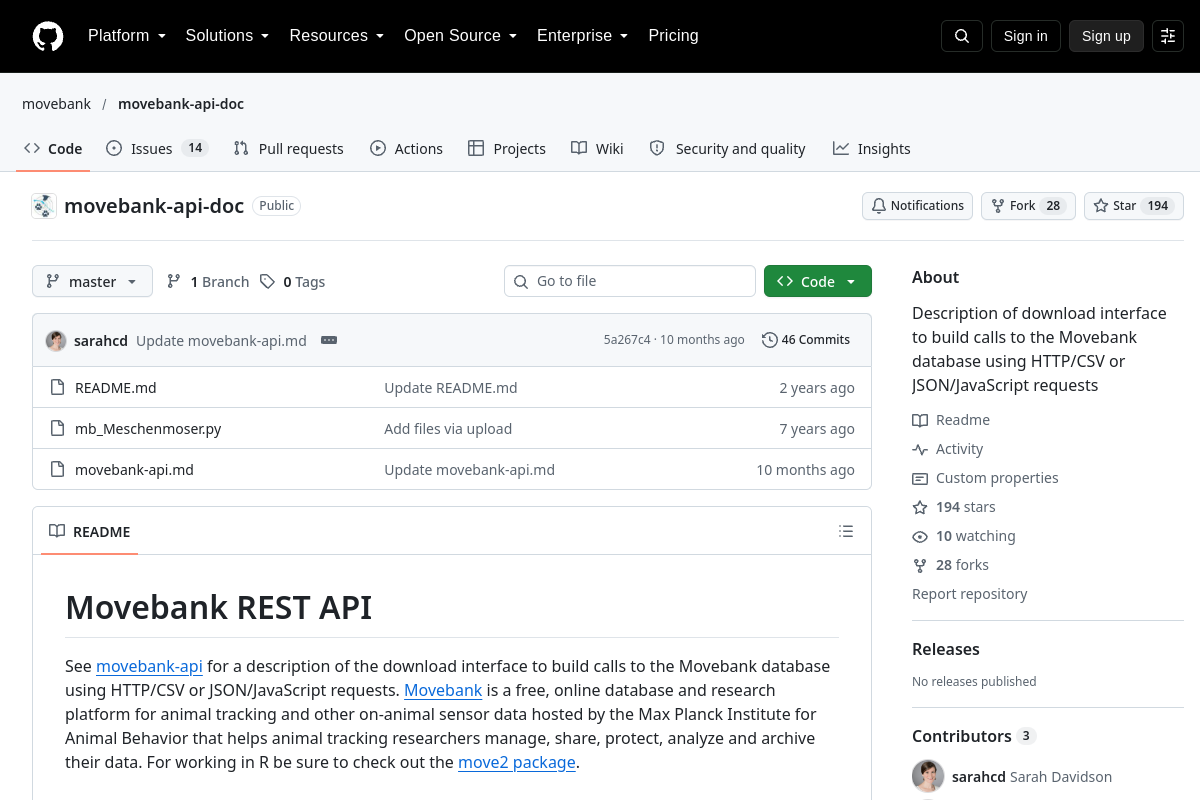The image size is (1200, 800).
Task: Expand the Enterprise menu
Action: [x=583, y=36]
